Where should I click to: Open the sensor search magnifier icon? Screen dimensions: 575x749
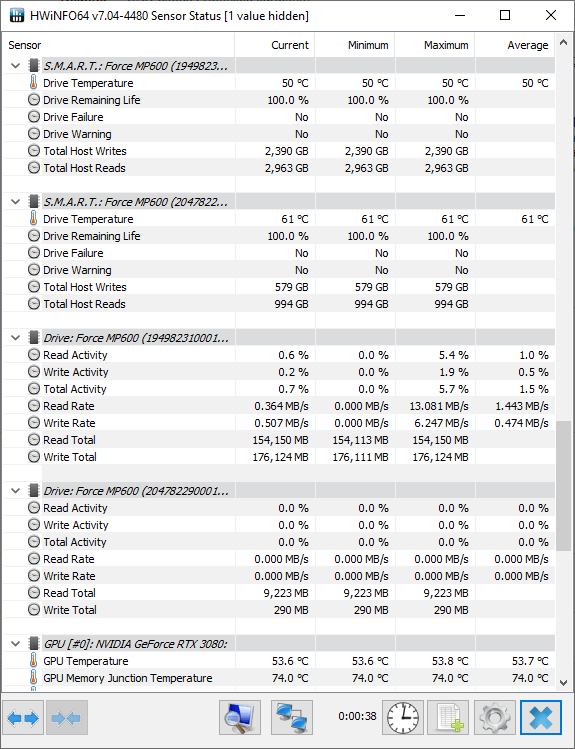240,717
